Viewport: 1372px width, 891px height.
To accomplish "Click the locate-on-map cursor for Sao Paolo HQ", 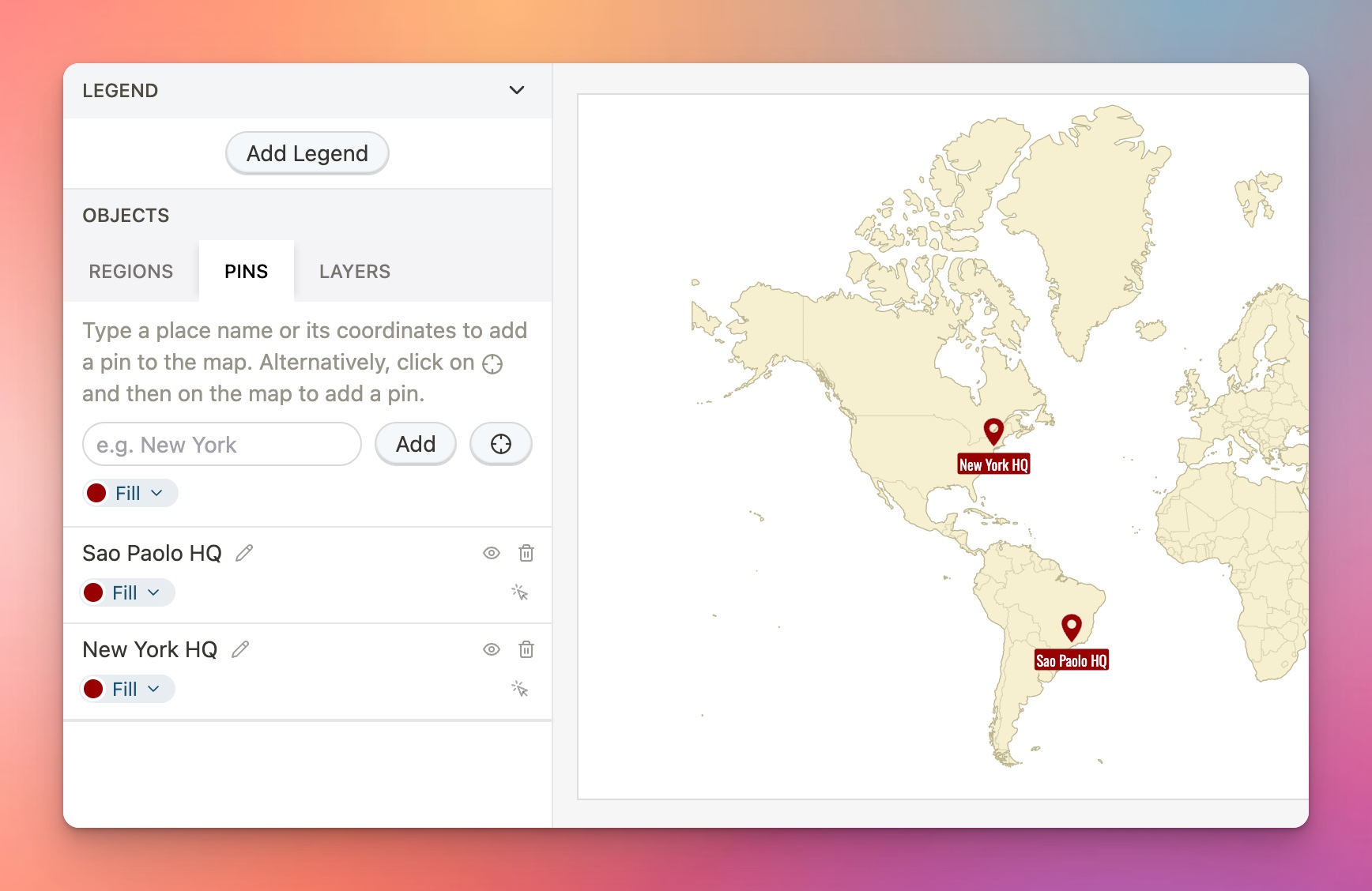I will (x=521, y=592).
